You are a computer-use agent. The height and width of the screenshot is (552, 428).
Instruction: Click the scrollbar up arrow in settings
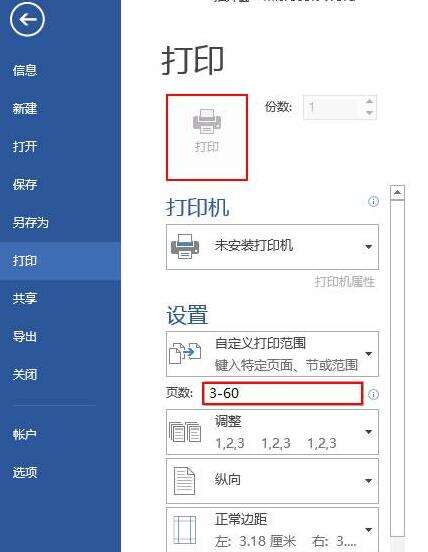[397, 193]
